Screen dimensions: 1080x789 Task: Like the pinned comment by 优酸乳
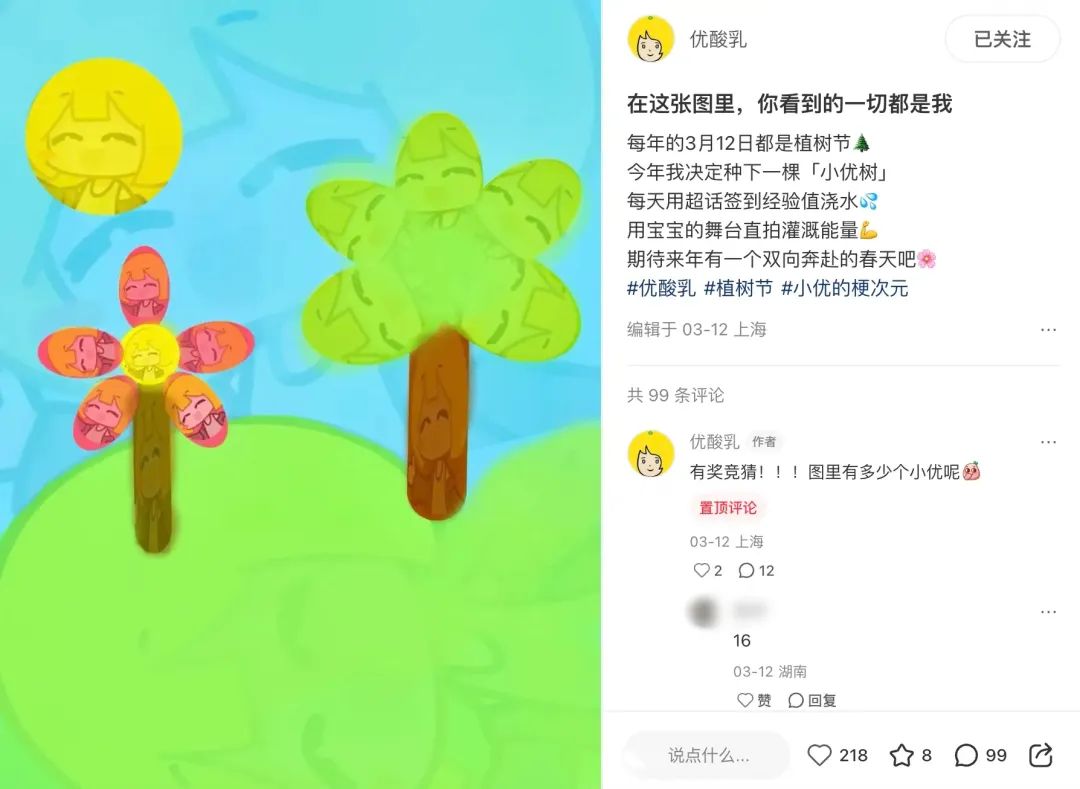click(x=701, y=570)
